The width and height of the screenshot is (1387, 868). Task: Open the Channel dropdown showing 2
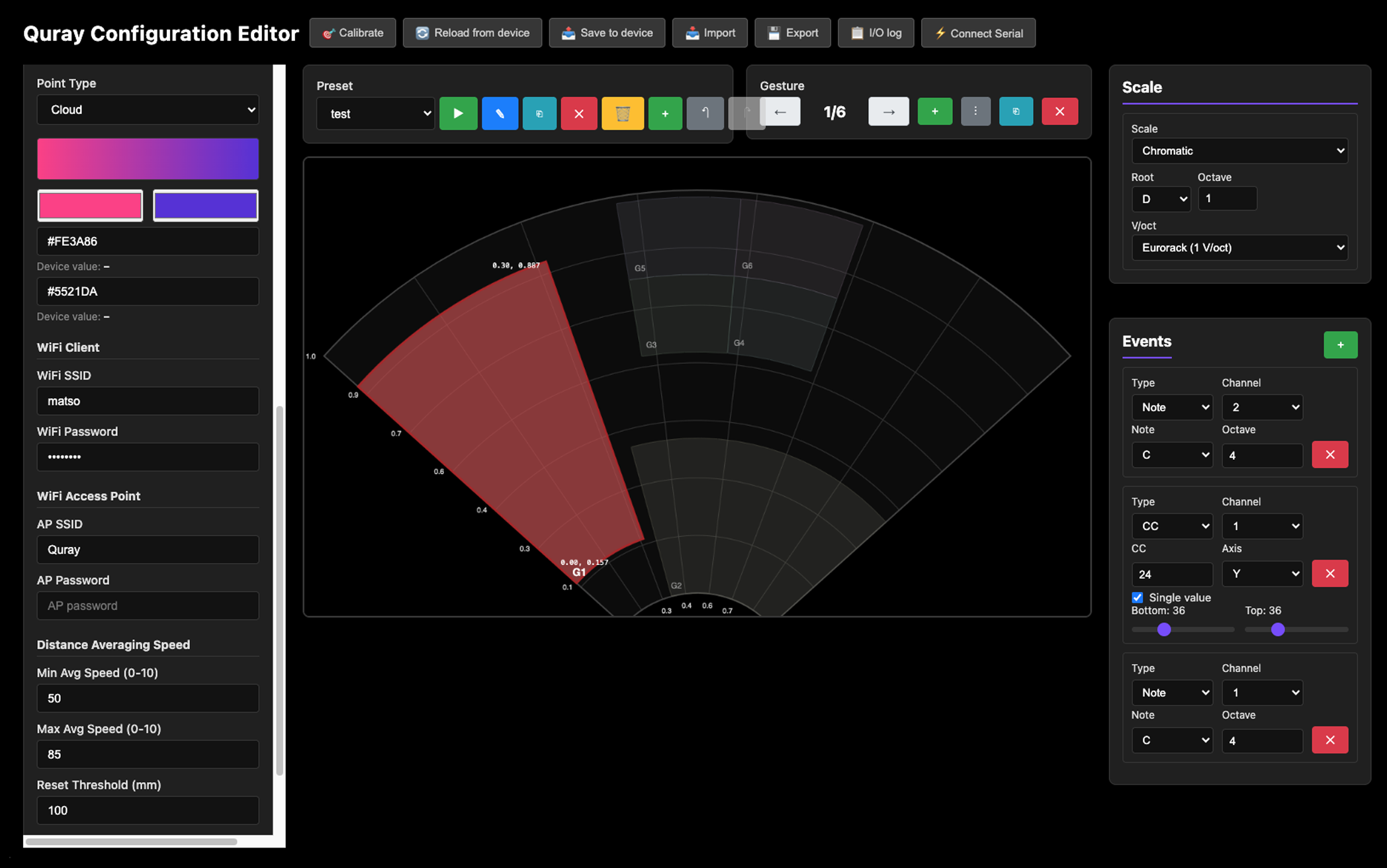pos(1262,407)
